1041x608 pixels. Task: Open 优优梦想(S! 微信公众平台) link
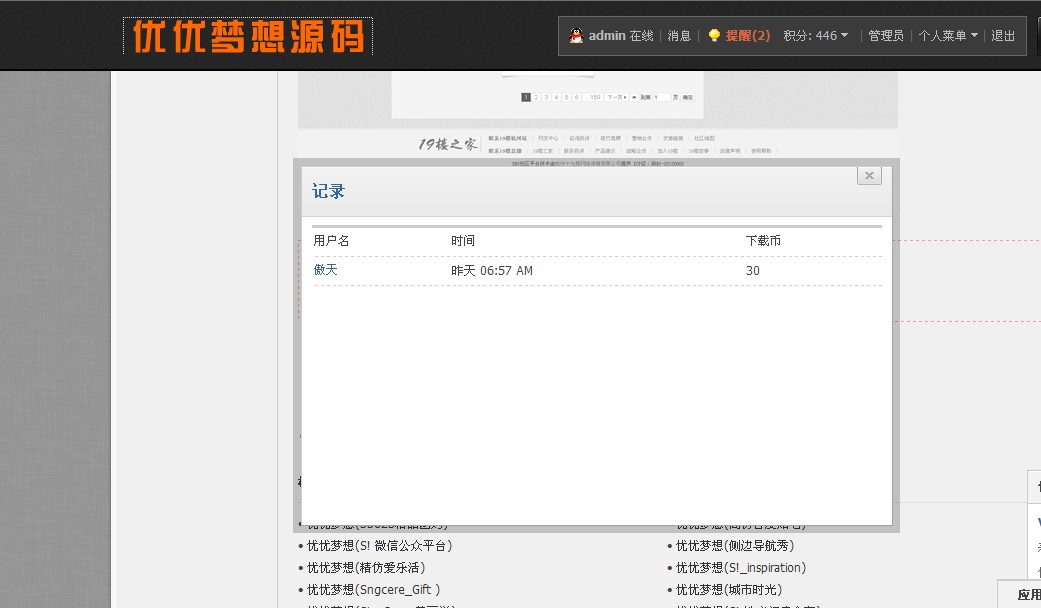379,546
